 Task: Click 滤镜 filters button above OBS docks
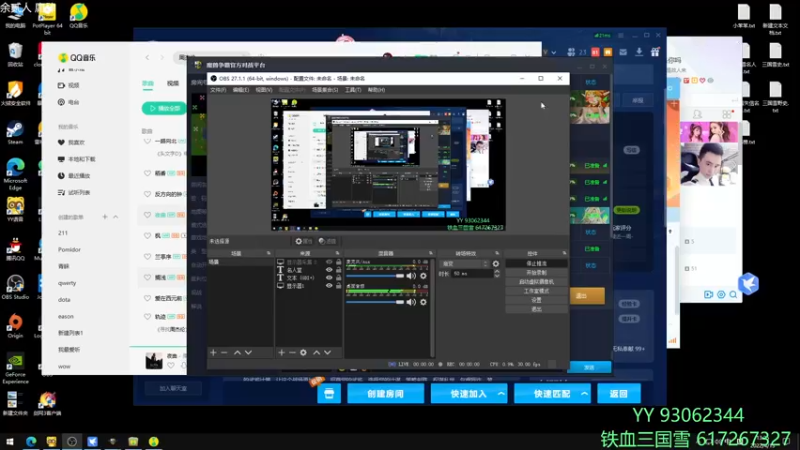(328, 241)
